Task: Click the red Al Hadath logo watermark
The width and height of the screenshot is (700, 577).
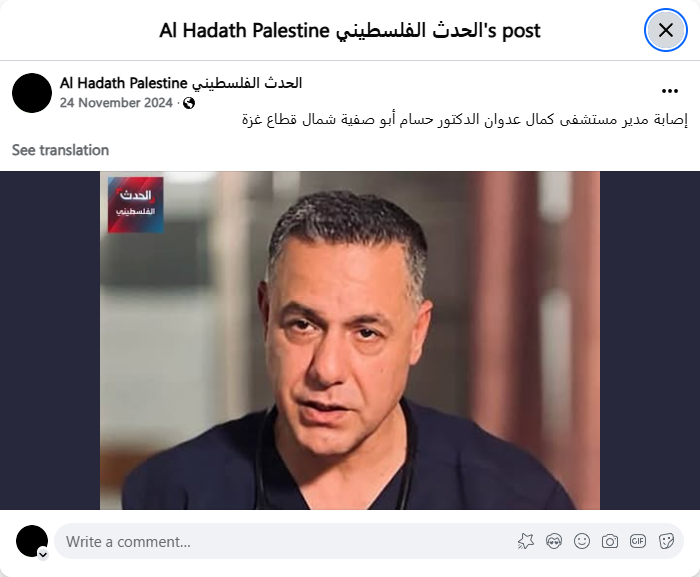Action: [x=135, y=205]
